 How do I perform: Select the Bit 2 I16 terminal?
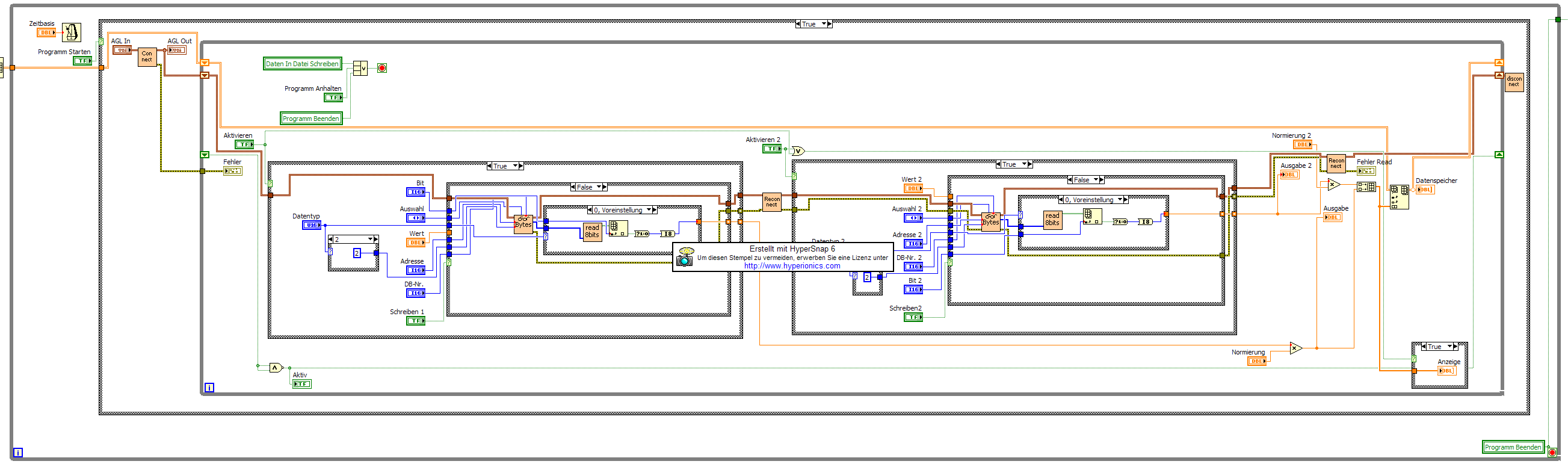pos(913,289)
